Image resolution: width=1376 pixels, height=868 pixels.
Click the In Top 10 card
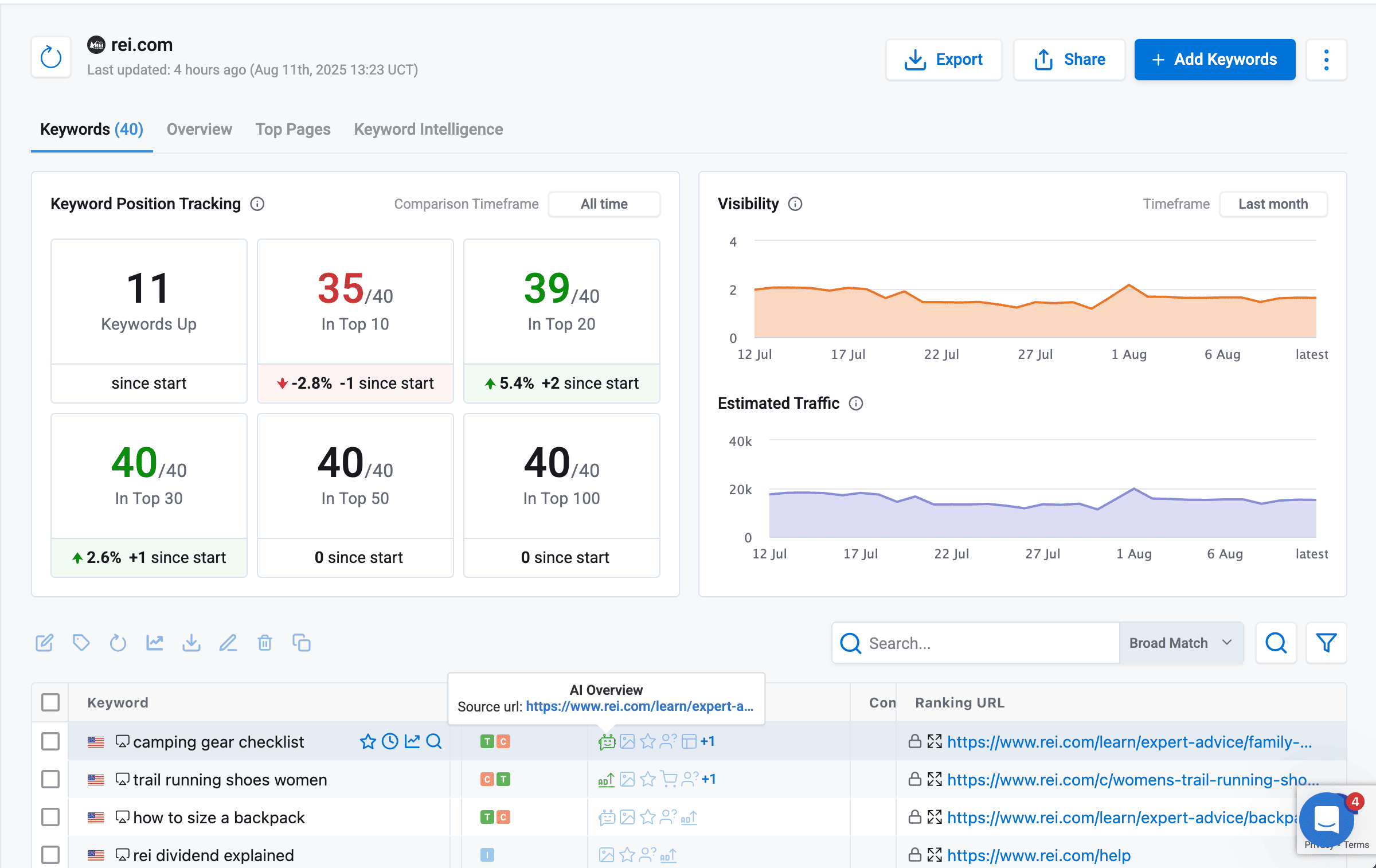(x=355, y=321)
